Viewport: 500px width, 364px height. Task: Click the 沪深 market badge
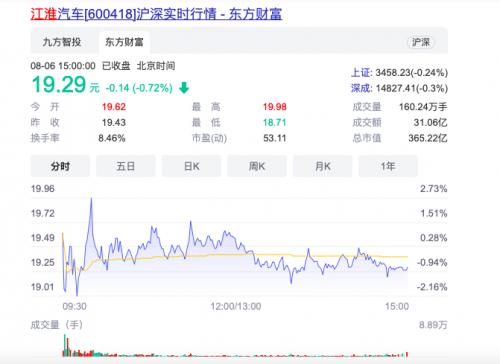(421, 42)
